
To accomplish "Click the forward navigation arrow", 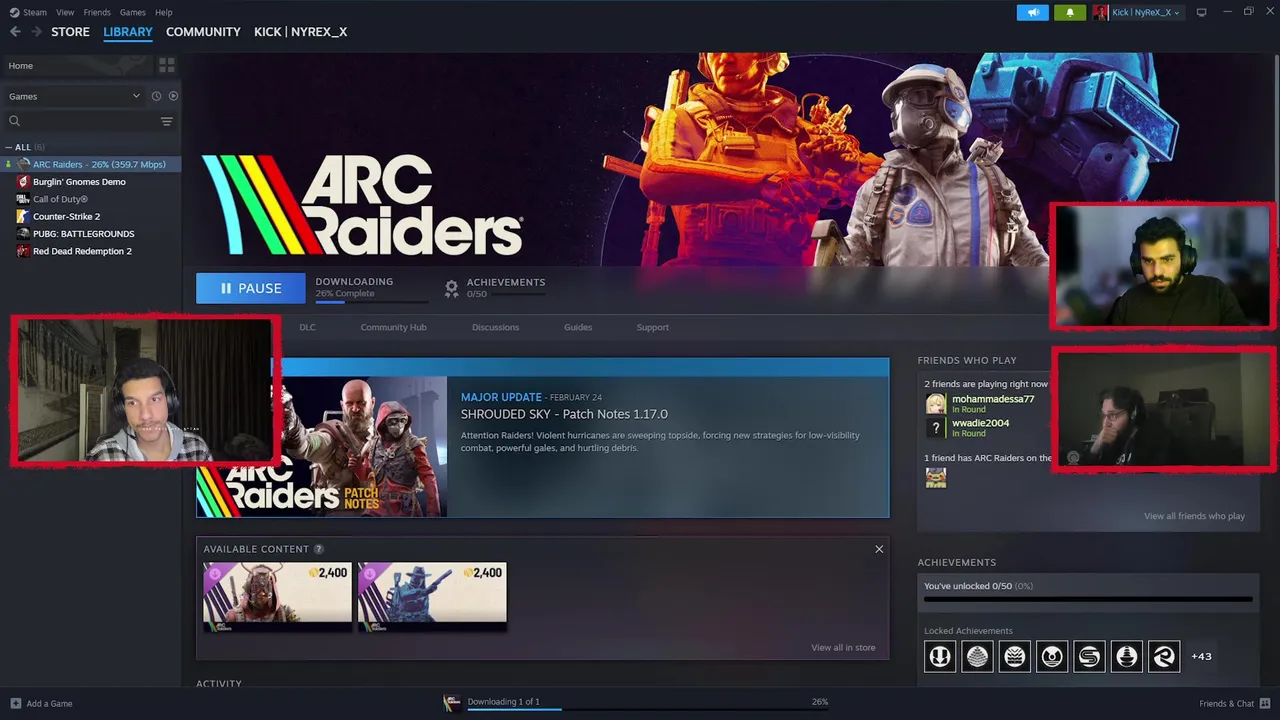I will 36,32.
